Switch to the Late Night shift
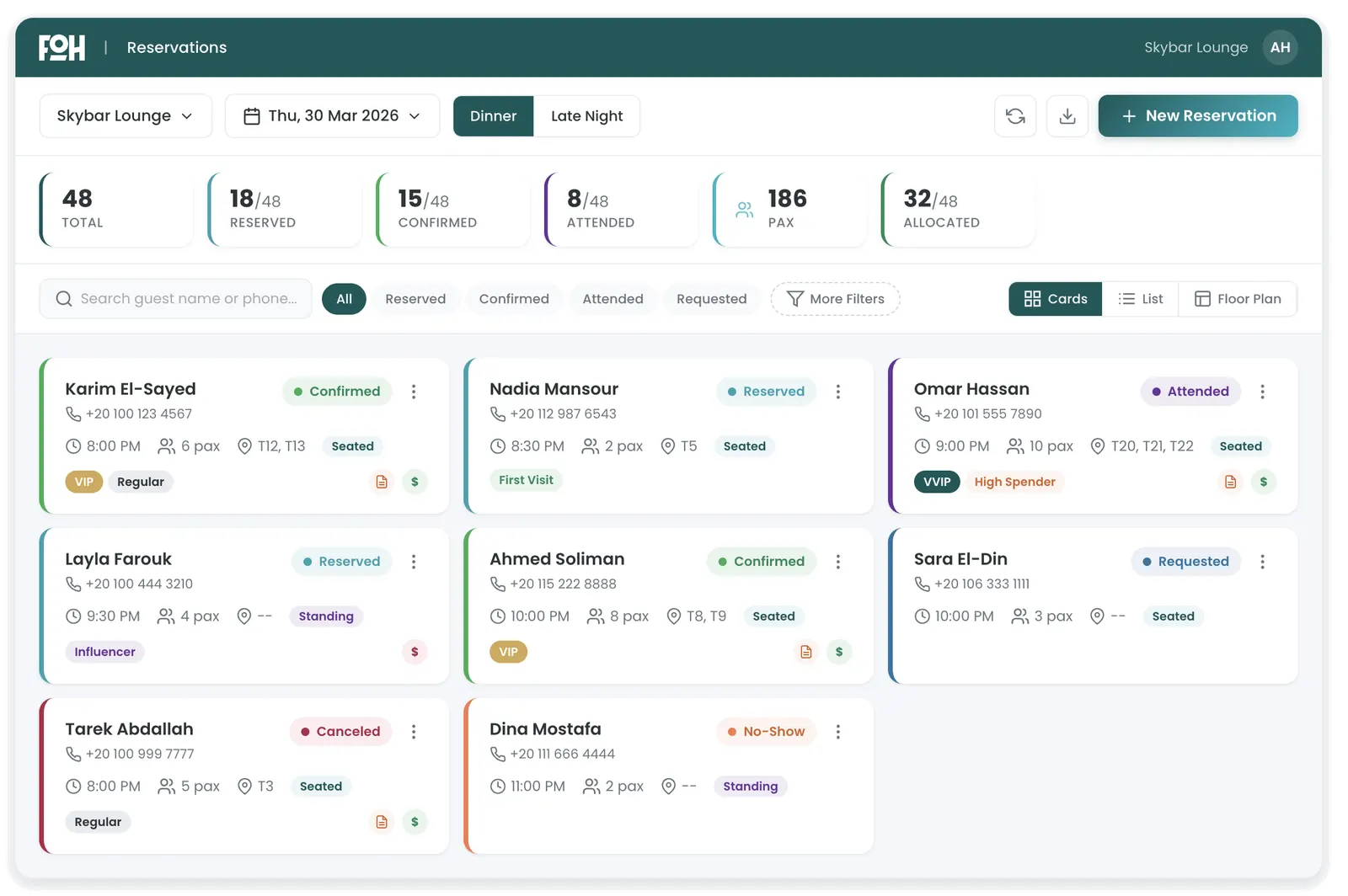 [x=587, y=116]
